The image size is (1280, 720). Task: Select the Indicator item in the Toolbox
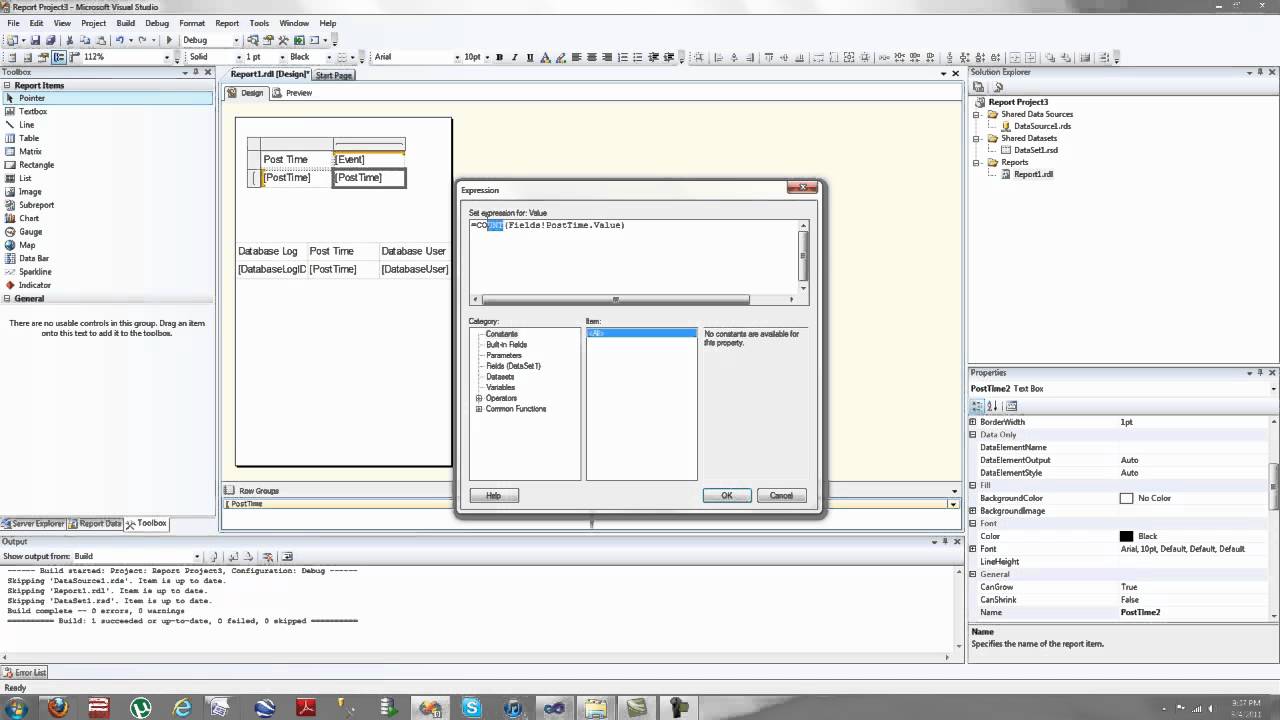click(34, 285)
